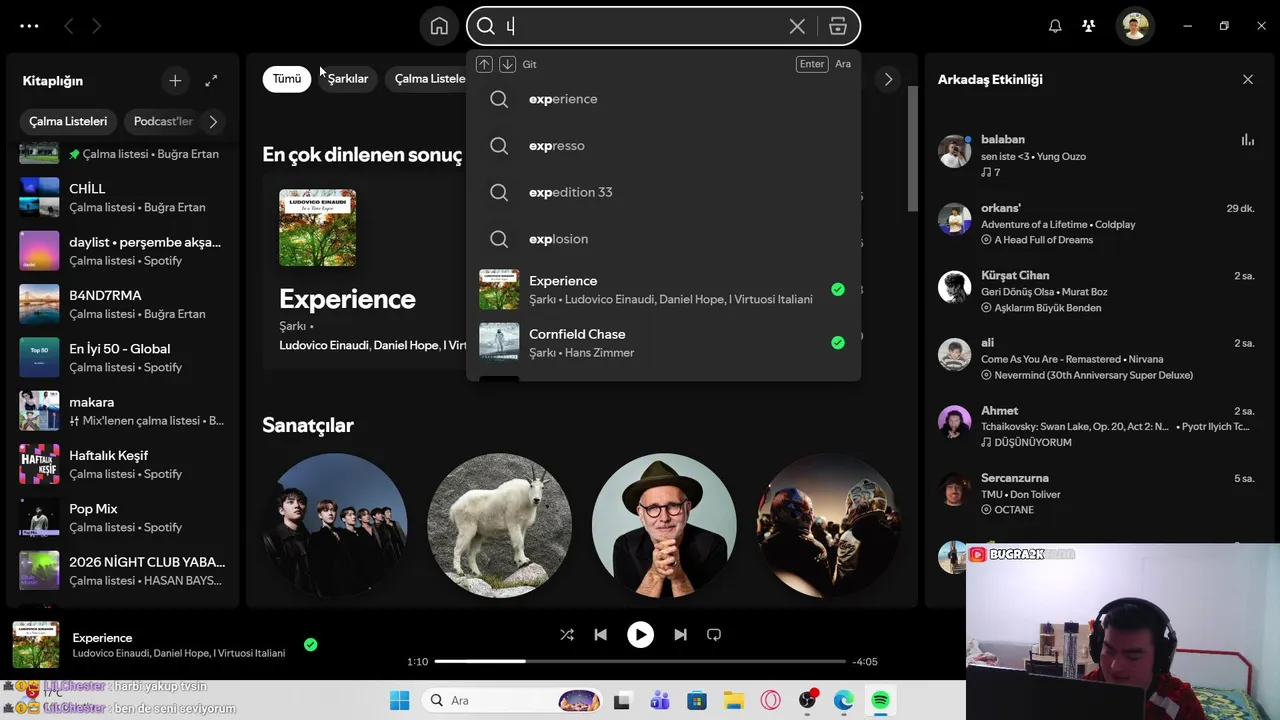Choose the expresso search suggestion

point(663,145)
